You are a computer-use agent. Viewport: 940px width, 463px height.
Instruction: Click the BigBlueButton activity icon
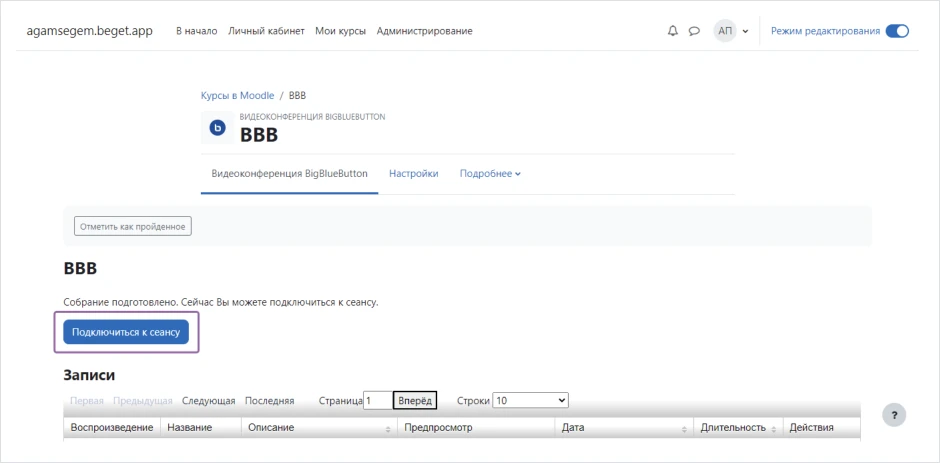218,127
